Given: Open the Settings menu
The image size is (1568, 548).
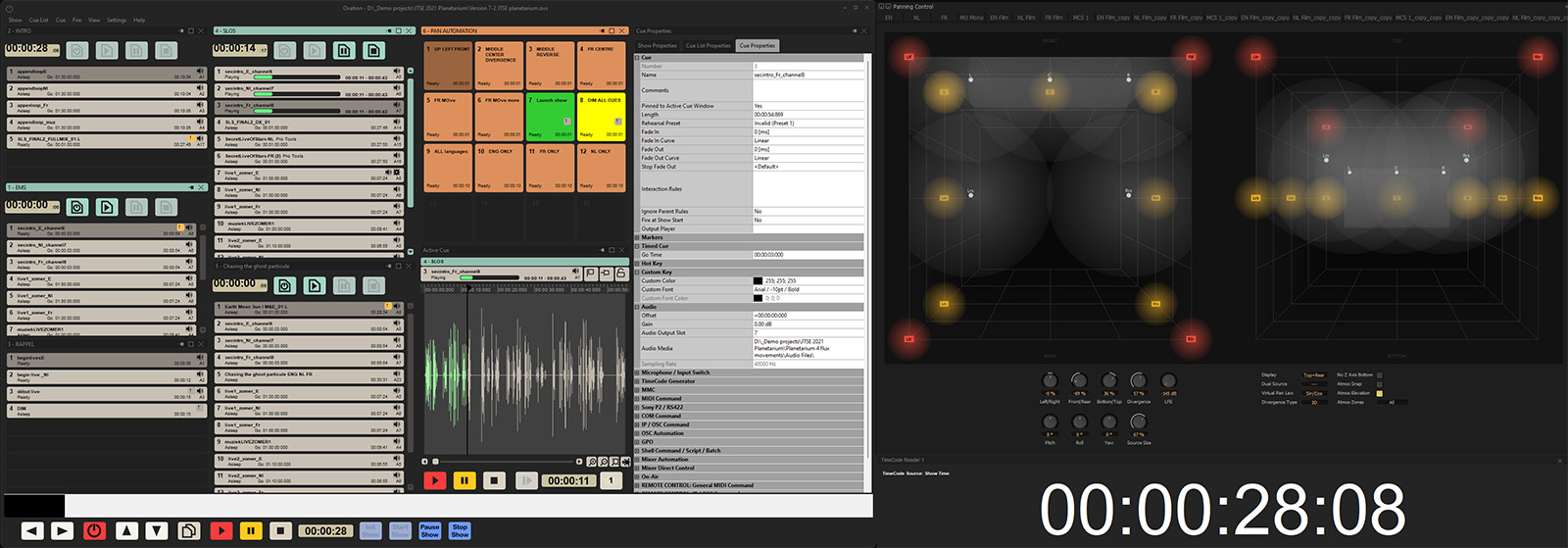Looking at the screenshot, I should pos(117,20).
